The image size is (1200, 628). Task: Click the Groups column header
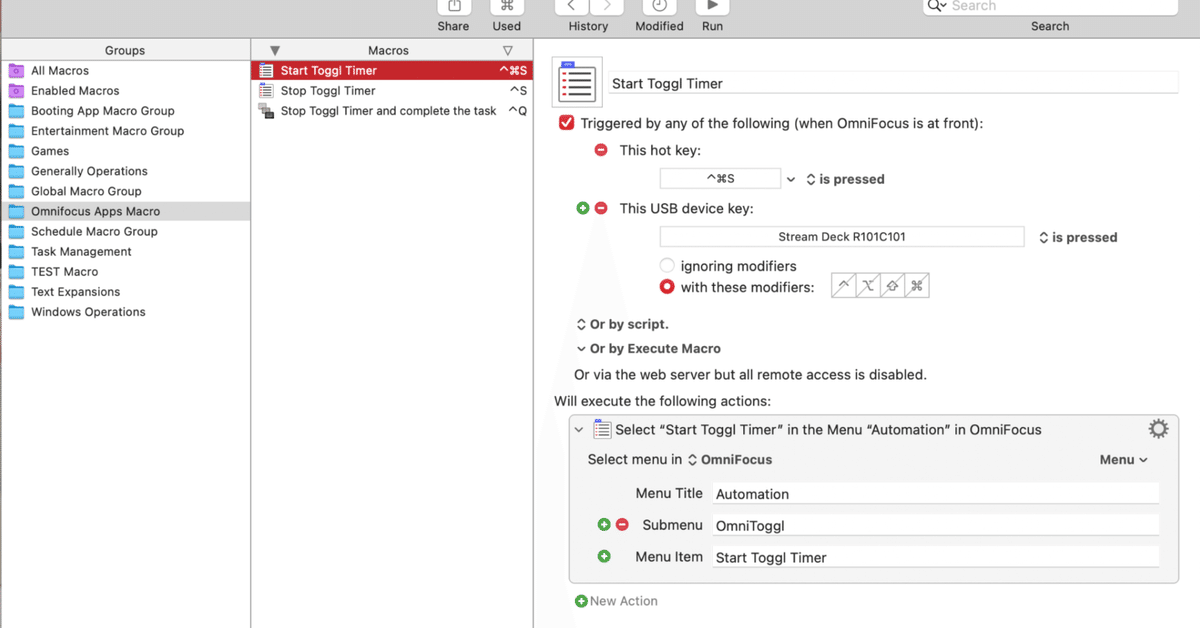[125, 50]
